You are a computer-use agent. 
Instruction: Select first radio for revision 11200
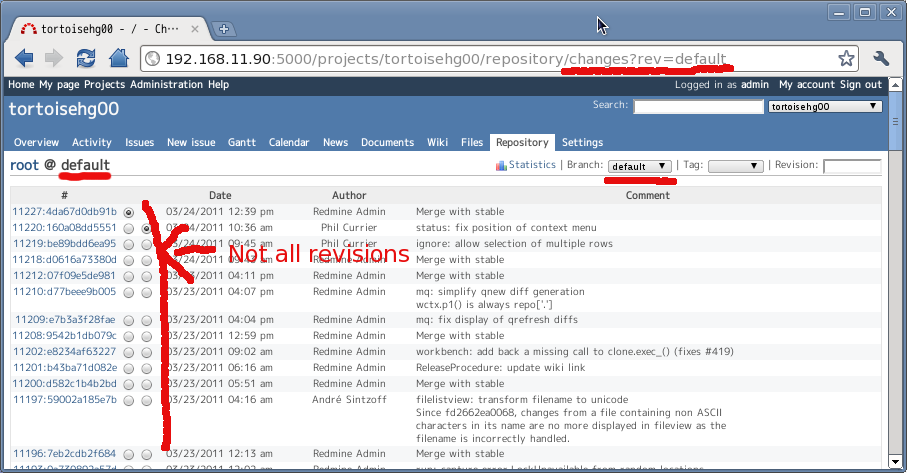coord(128,385)
